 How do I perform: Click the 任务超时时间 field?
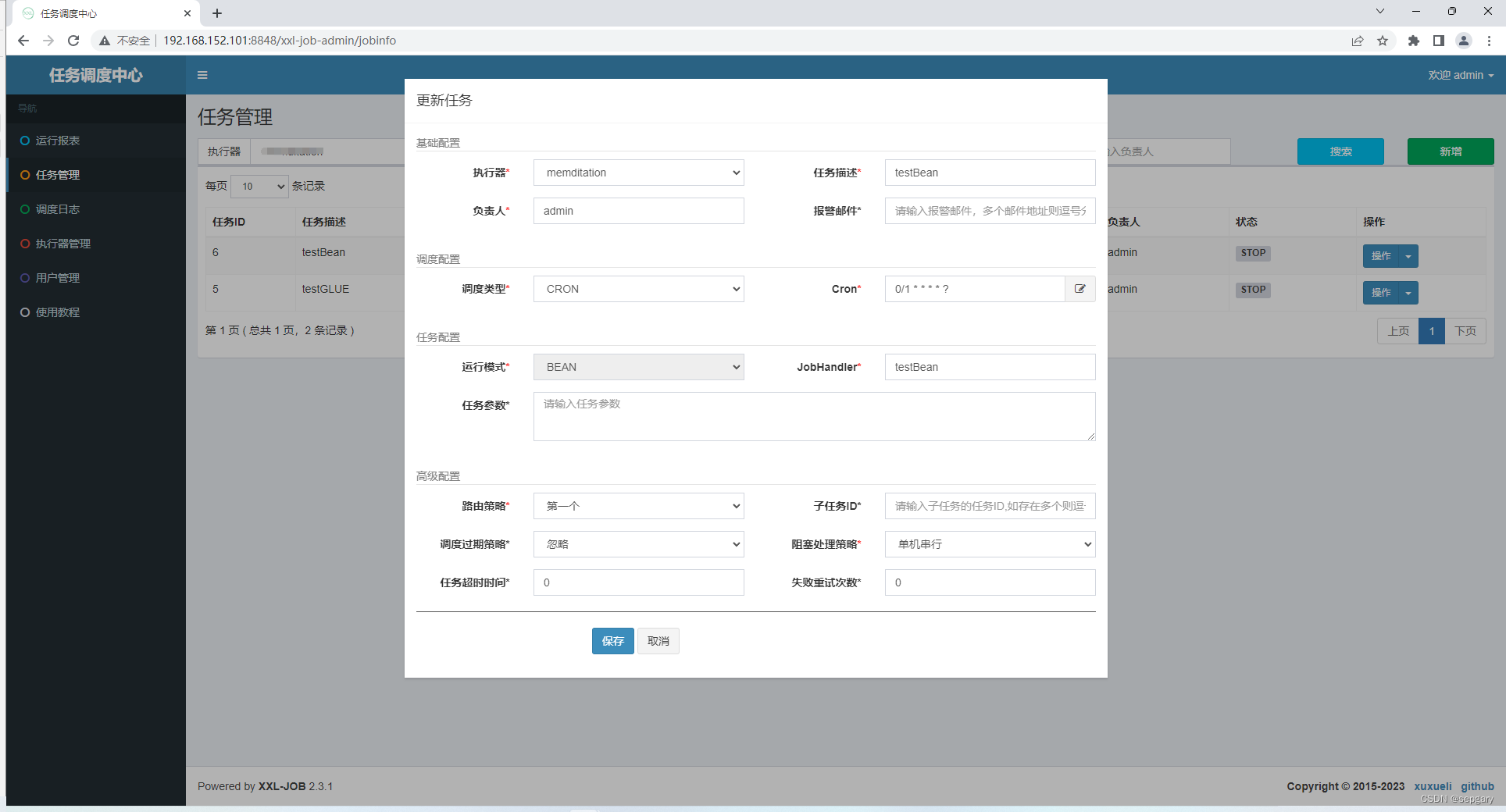pyautogui.click(x=639, y=582)
